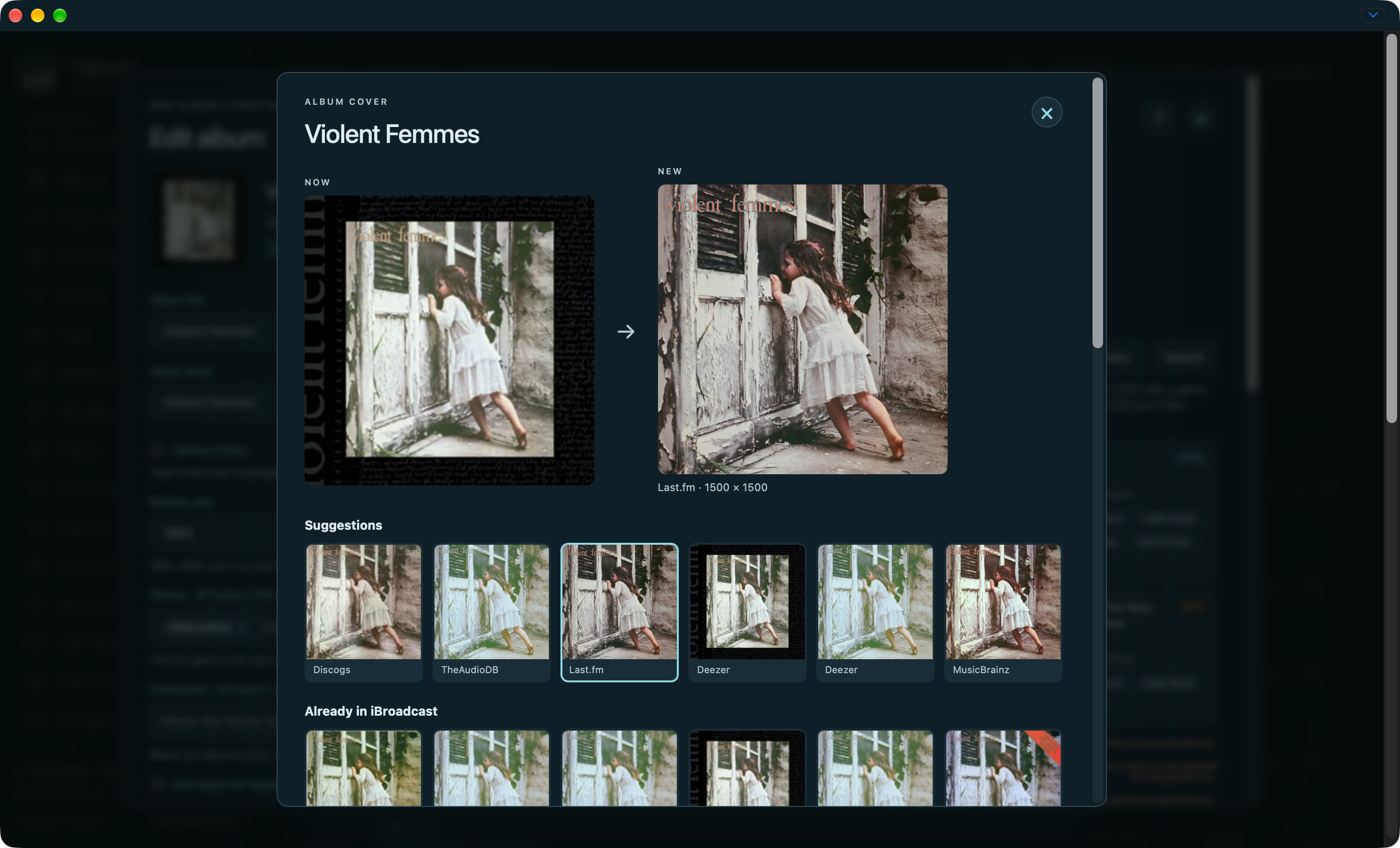Click the main window's vertical scrollbar
Screen dimensions: 1400x848
[1391, 228]
